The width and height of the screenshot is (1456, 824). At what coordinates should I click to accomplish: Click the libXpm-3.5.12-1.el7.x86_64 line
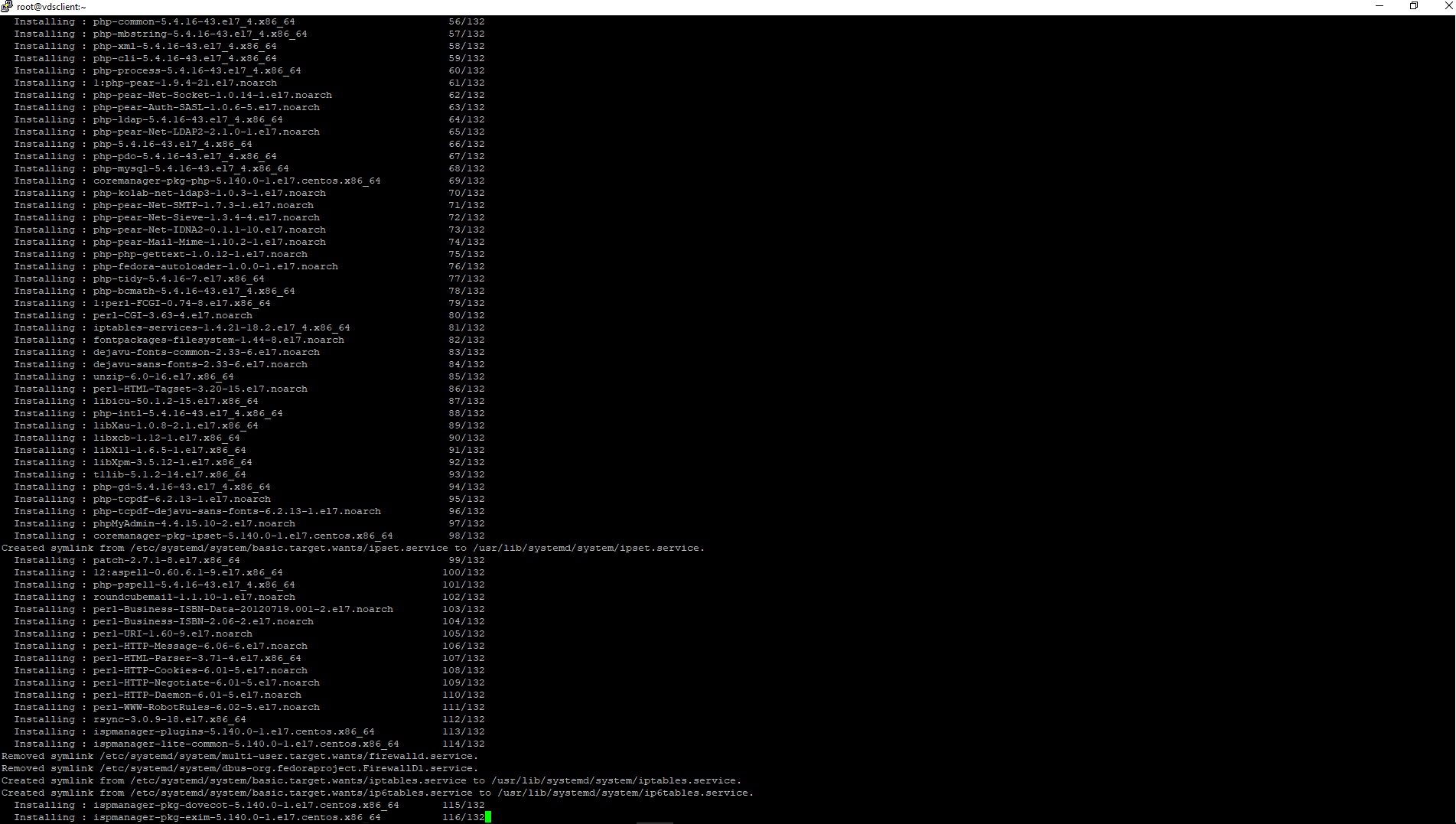click(249, 462)
